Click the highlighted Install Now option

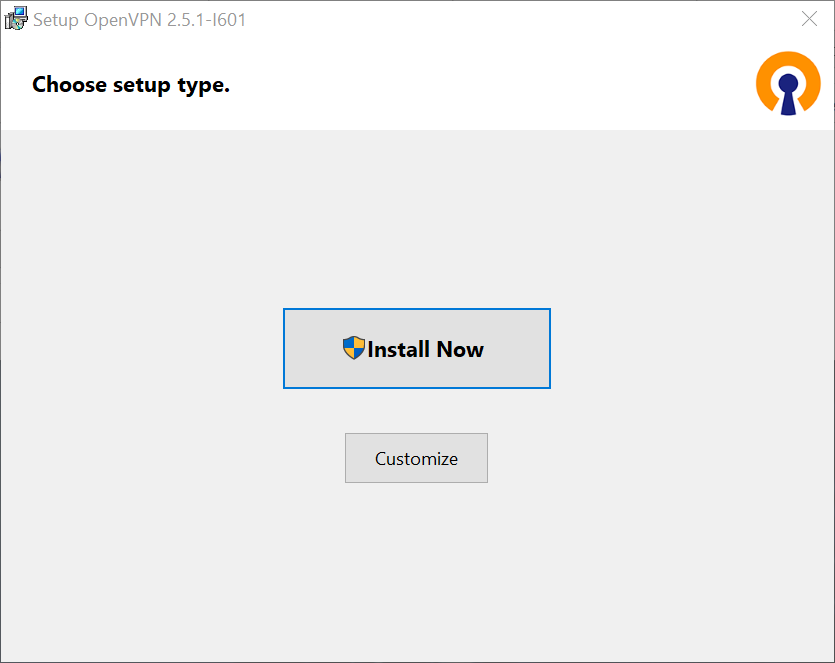click(416, 348)
